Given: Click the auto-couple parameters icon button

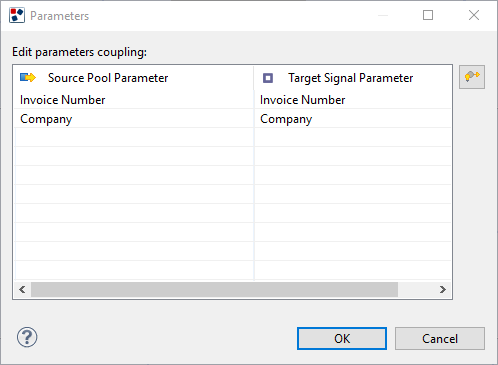Looking at the screenshot, I should [x=472, y=77].
